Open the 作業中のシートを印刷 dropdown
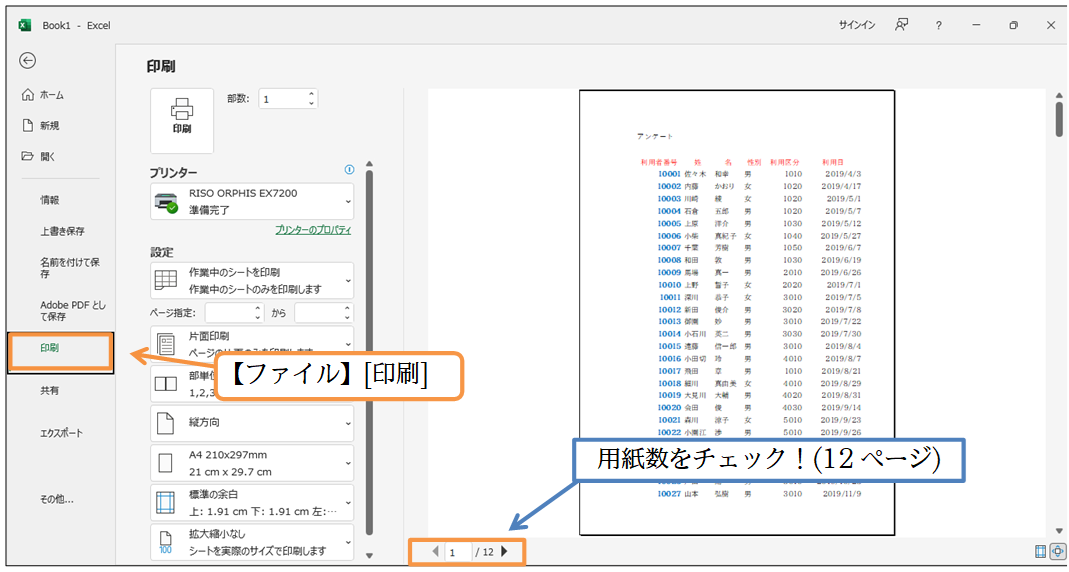This screenshot has width=1069, height=572. [x=252, y=280]
